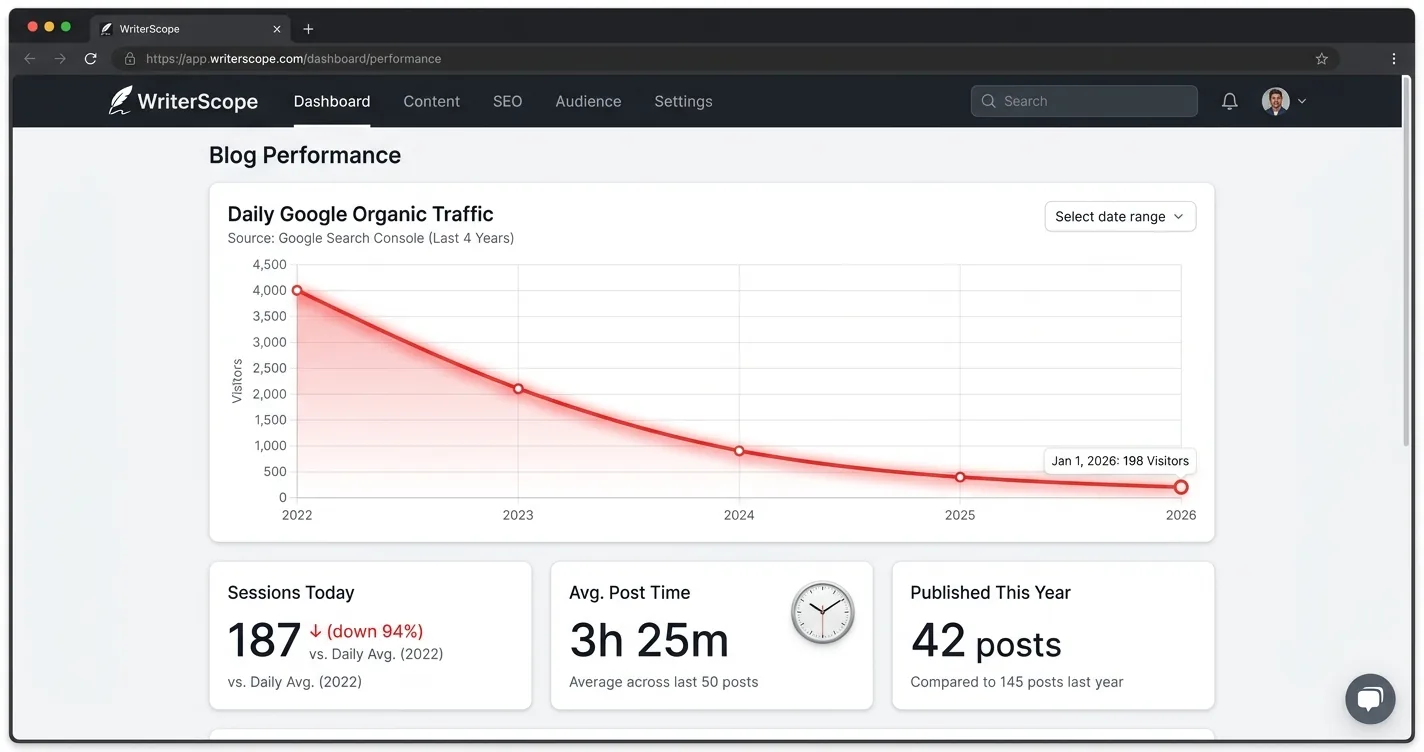Screen dimensions: 1424x752
Task: Expand the chevron next to the user avatar
Action: click(1301, 101)
